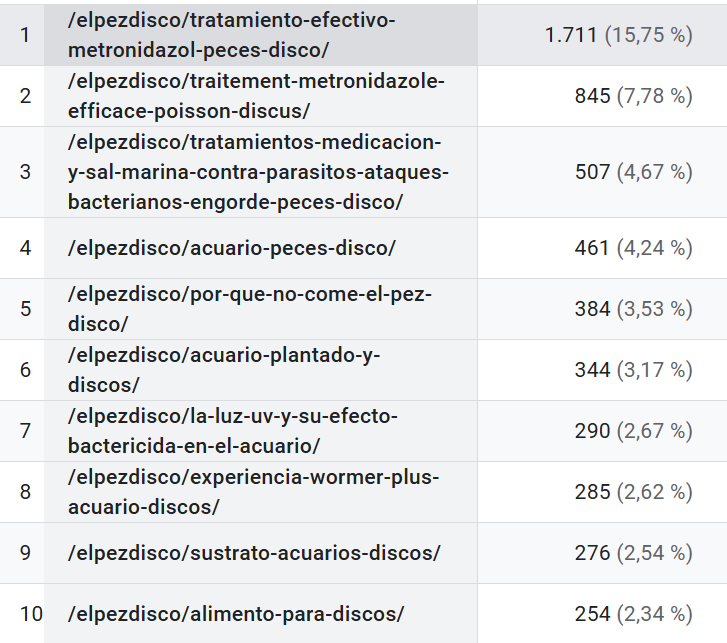Select the acuario-peces-disco page path

[232, 247]
